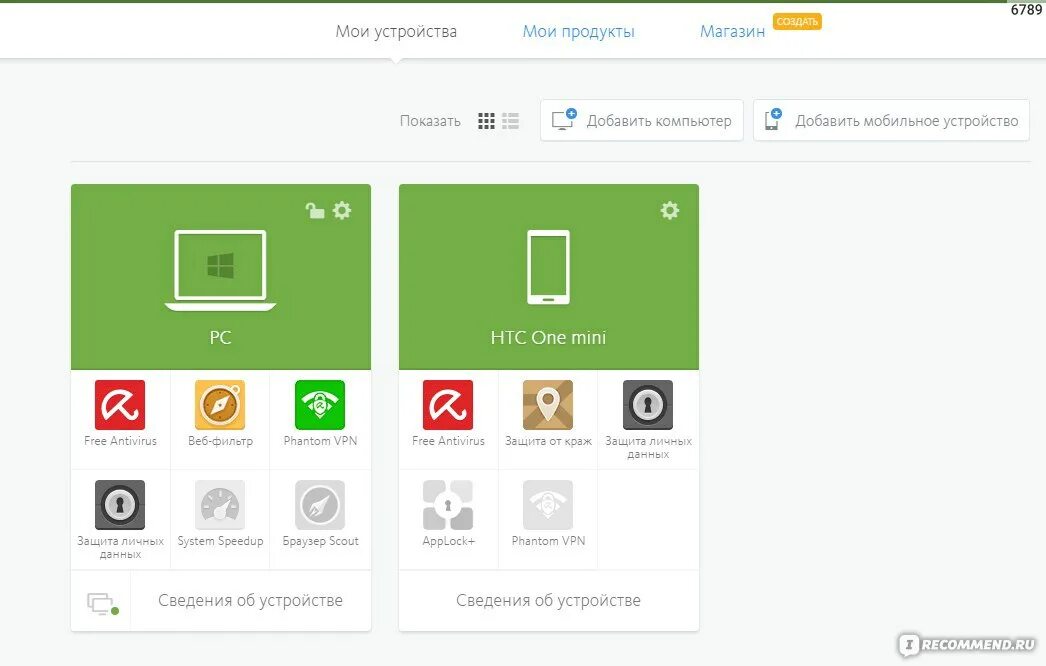Open Защита личных данных on HTC card
This screenshot has width=1046, height=666.
click(x=648, y=405)
